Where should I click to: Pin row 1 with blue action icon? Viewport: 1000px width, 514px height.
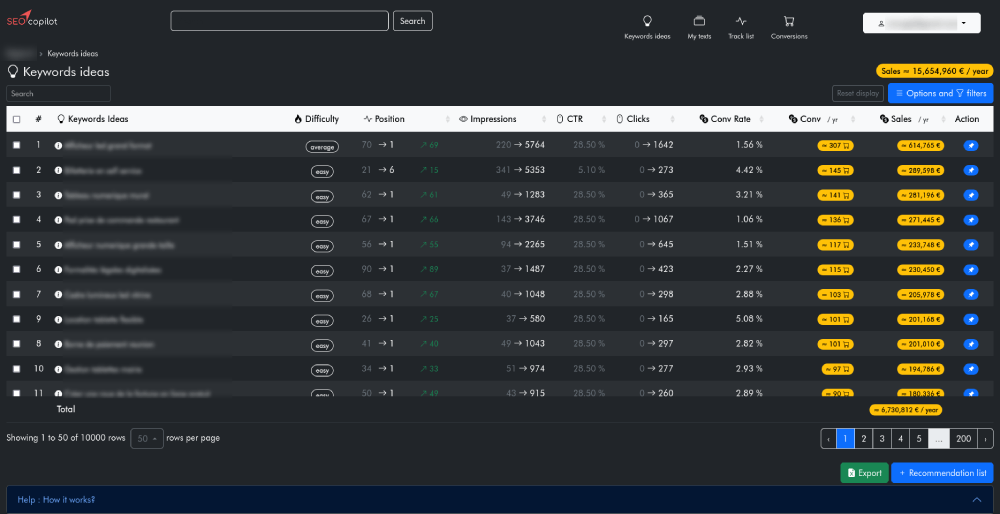pyautogui.click(x=969, y=146)
